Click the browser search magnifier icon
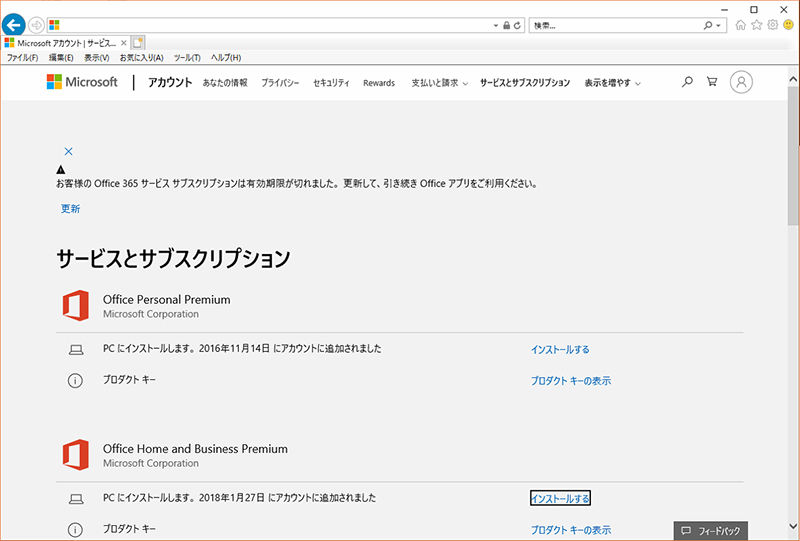Screen dimensions: 800x541 pyautogui.click(x=708, y=26)
